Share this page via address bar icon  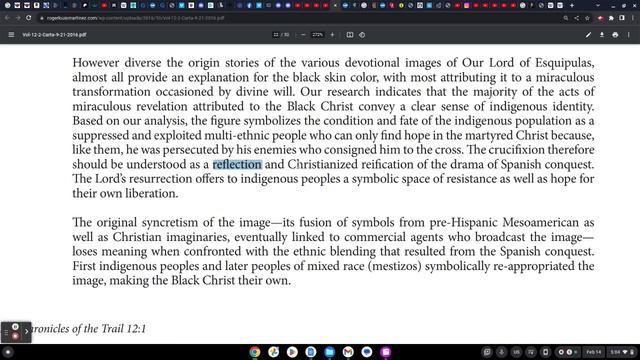pos(576,18)
